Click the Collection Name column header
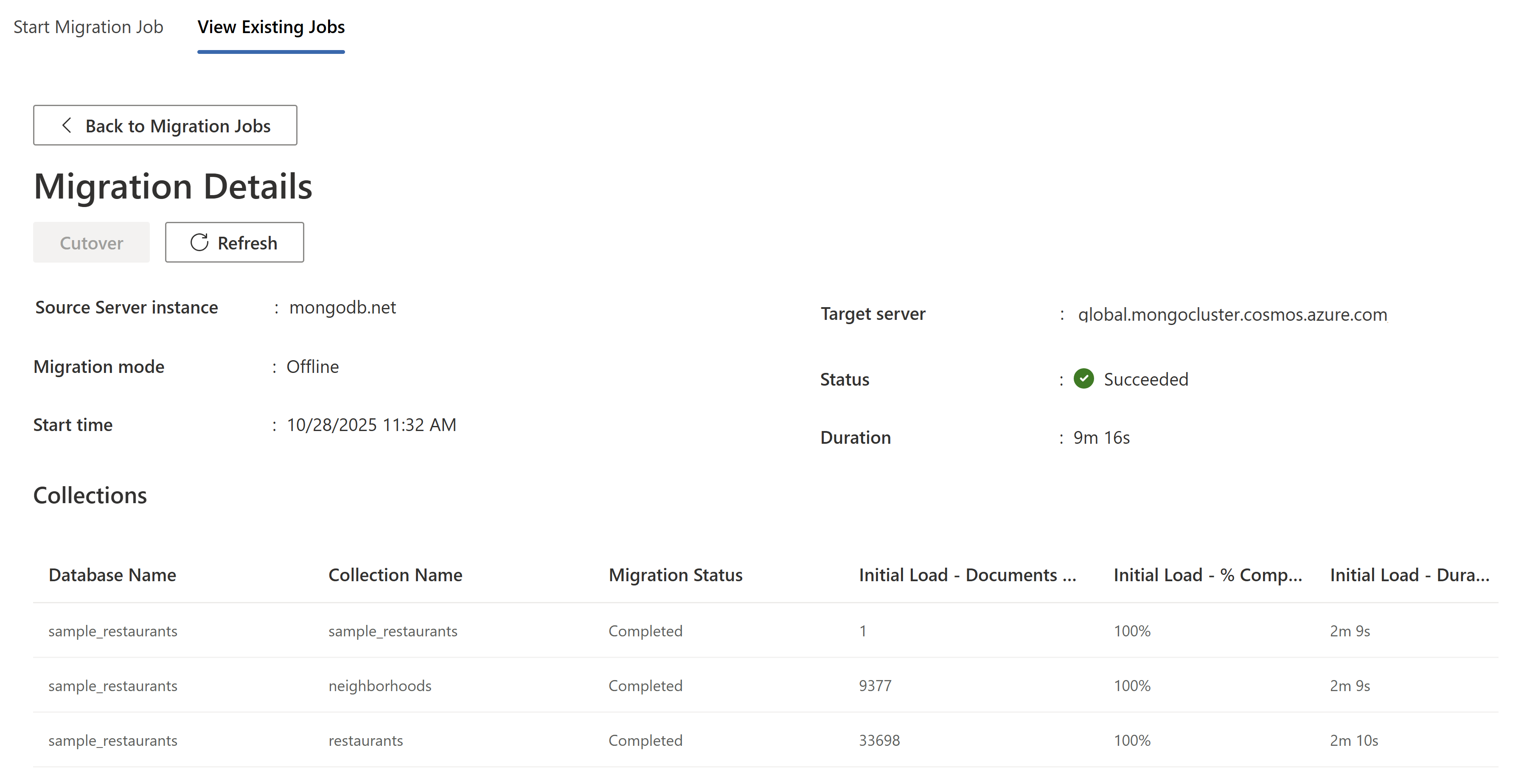 395,575
